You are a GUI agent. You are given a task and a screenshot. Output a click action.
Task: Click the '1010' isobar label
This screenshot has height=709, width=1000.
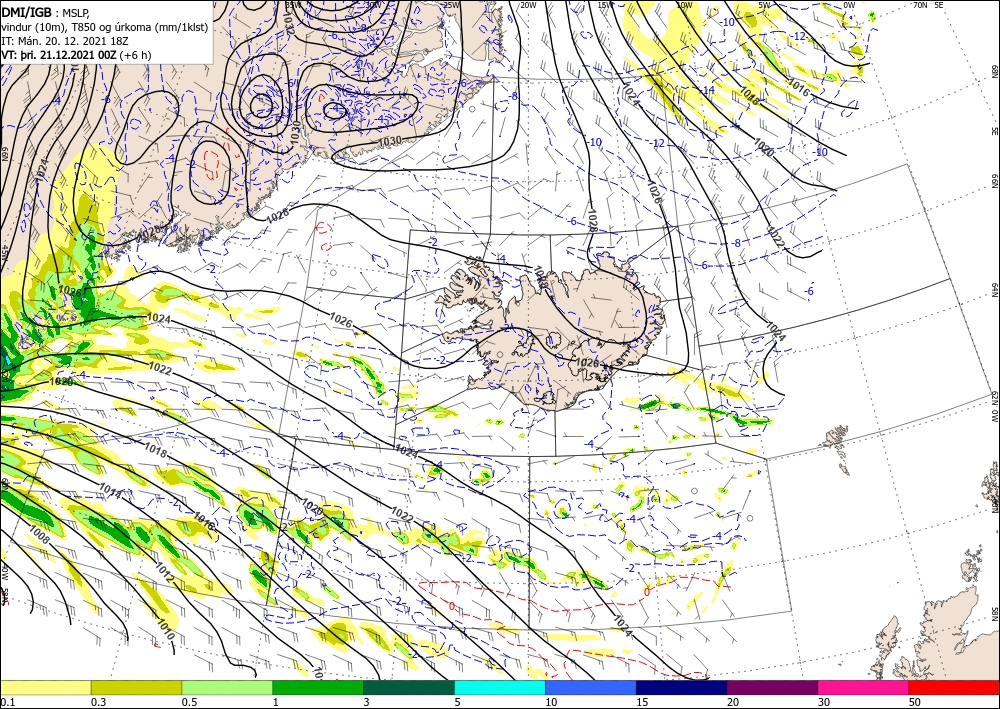click(x=165, y=629)
